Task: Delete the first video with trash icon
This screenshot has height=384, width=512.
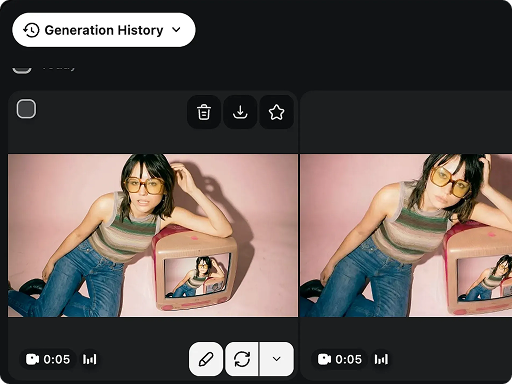Action: (204, 112)
